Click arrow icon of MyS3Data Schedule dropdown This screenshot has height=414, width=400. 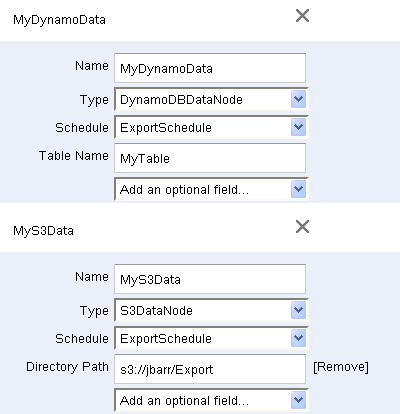click(x=298, y=338)
